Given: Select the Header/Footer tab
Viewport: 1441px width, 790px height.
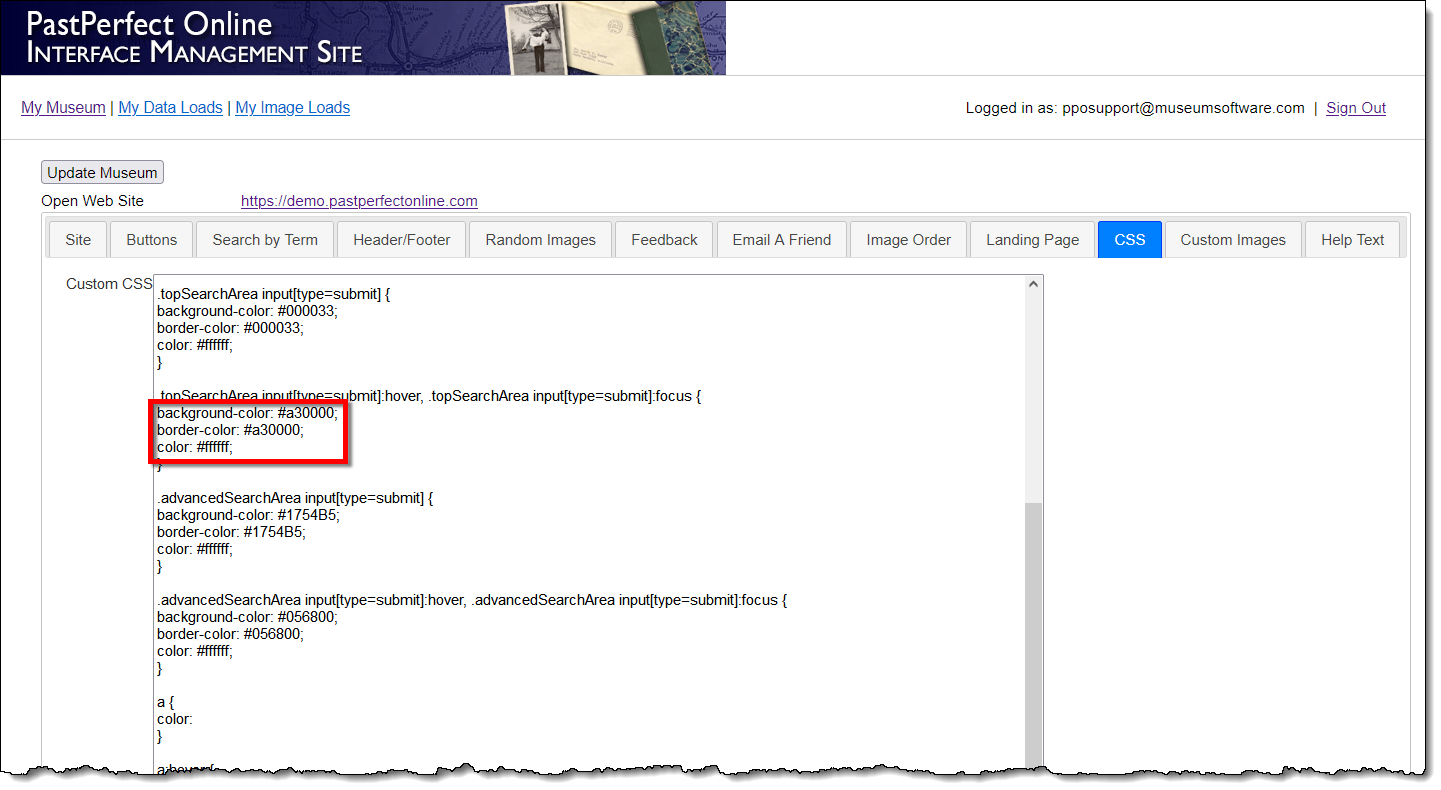Looking at the screenshot, I should (x=402, y=240).
